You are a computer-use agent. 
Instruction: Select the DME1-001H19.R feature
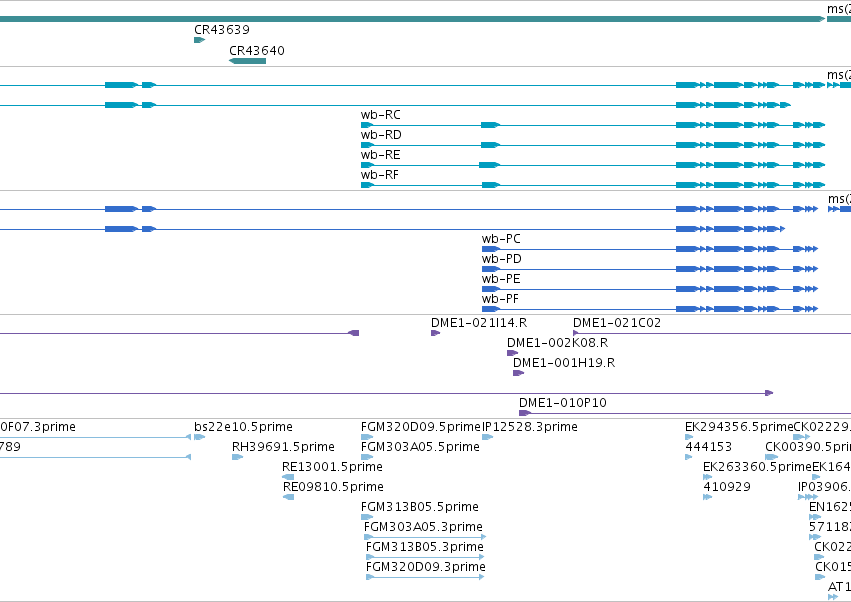point(564,363)
